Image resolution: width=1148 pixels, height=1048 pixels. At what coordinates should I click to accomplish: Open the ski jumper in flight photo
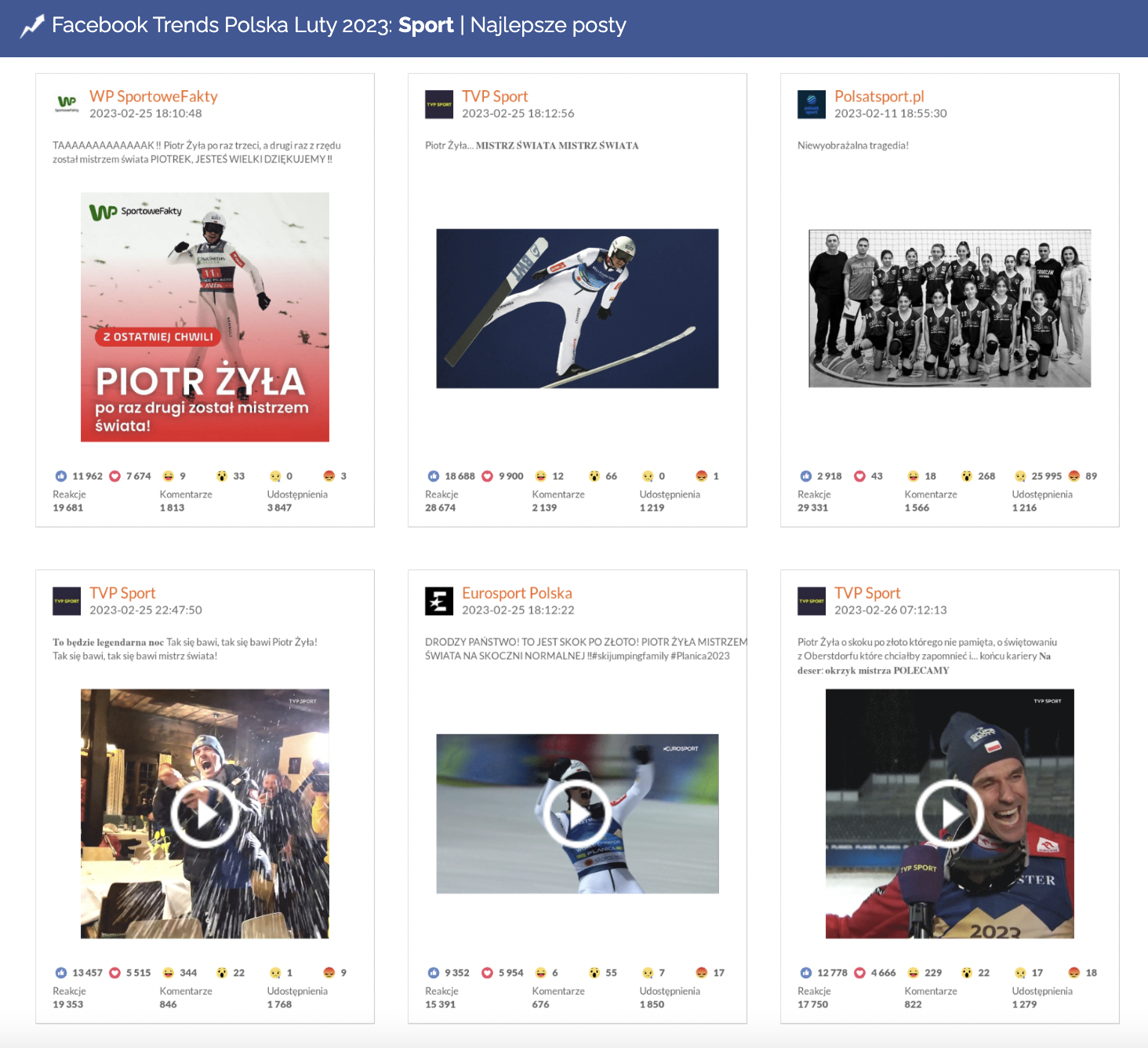click(577, 308)
